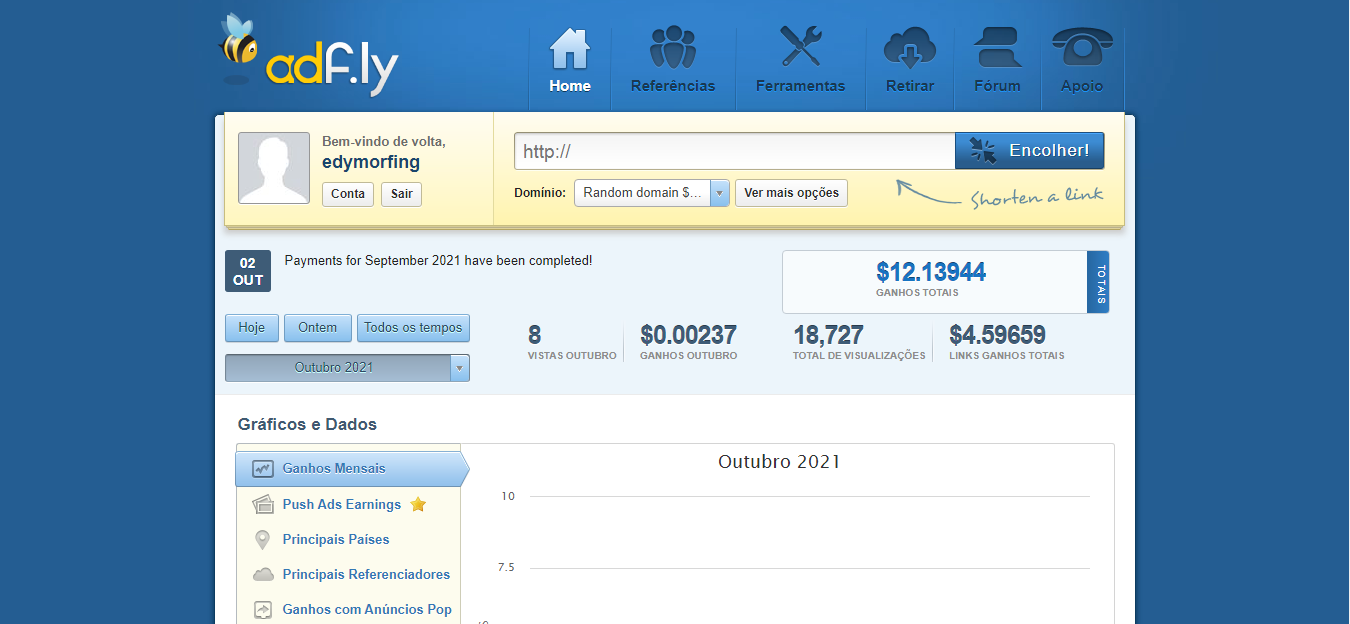Click the http:// URL input field

735,151
